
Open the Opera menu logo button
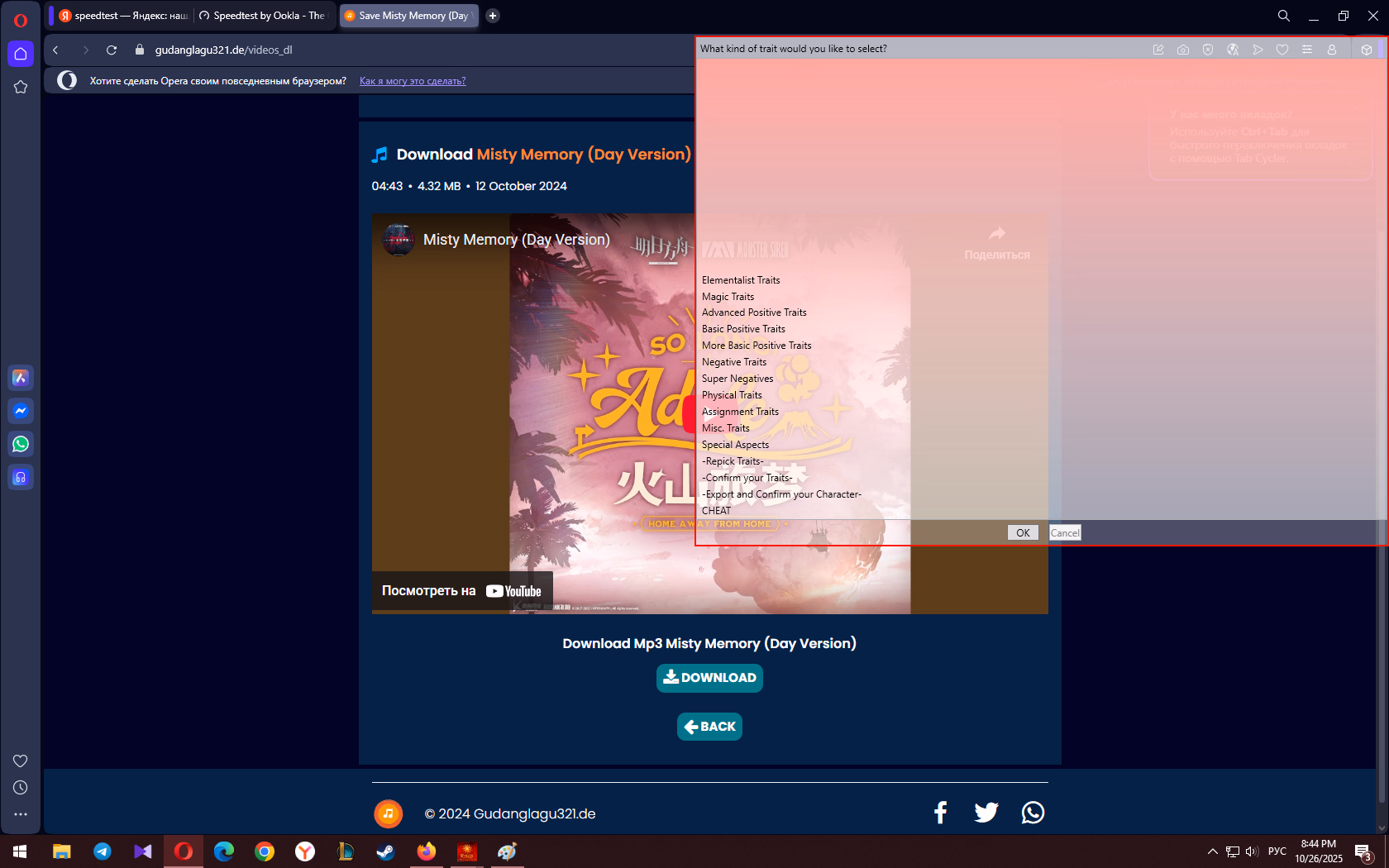(x=21, y=20)
